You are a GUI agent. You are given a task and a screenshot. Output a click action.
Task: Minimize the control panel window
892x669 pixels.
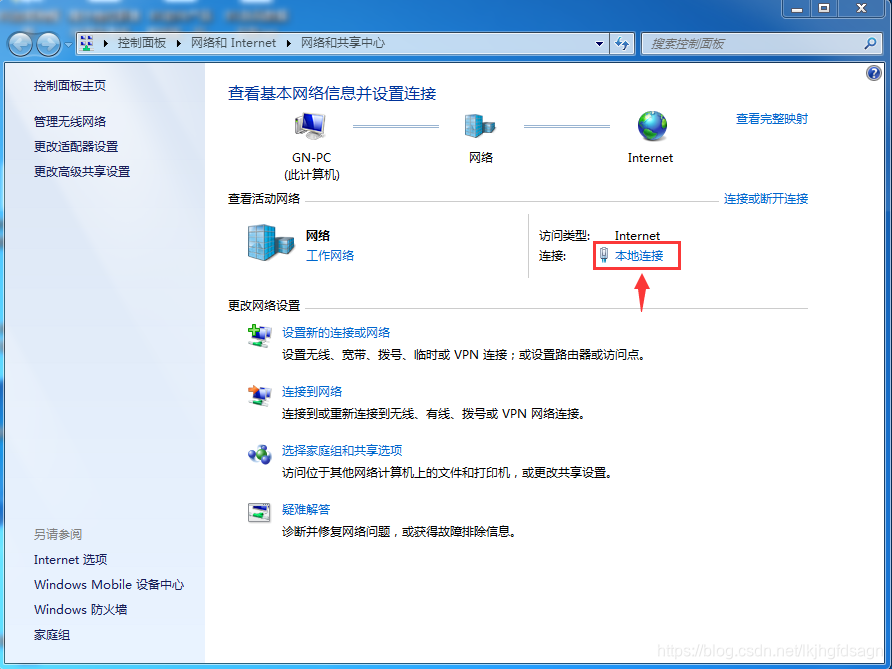(x=797, y=8)
